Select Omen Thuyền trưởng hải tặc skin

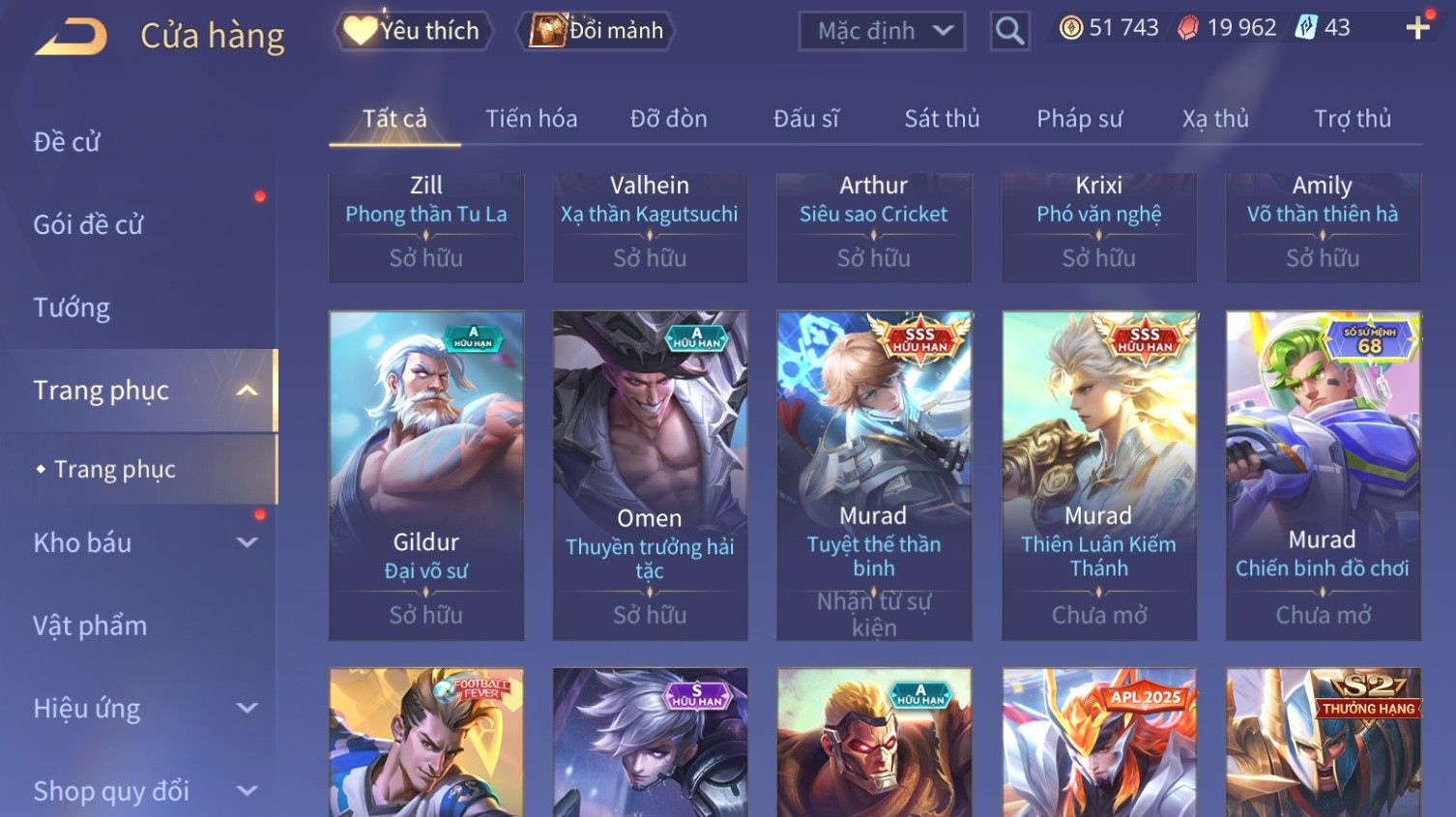pyautogui.click(x=650, y=476)
